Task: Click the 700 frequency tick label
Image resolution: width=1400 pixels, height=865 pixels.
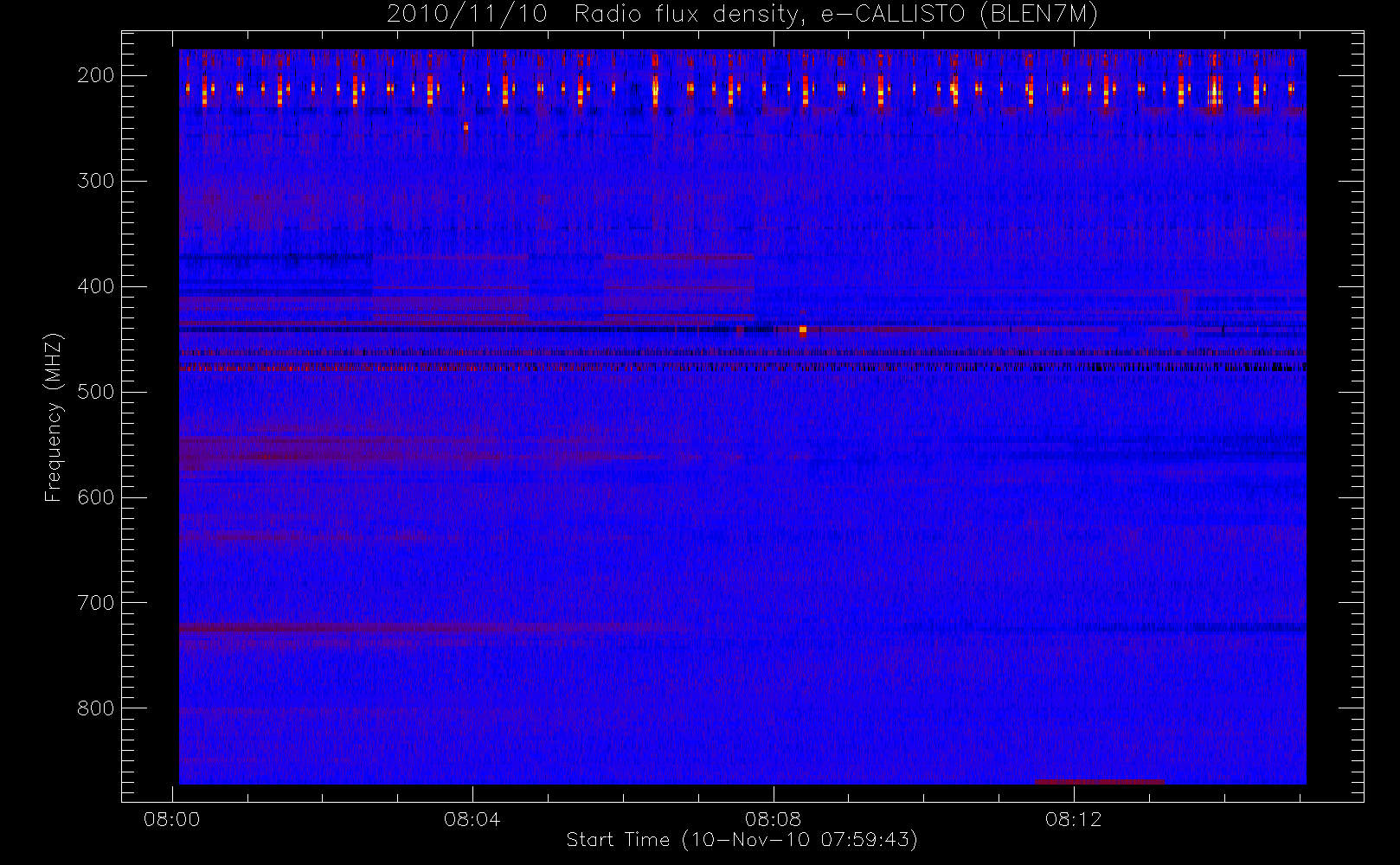Action: (96, 603)
